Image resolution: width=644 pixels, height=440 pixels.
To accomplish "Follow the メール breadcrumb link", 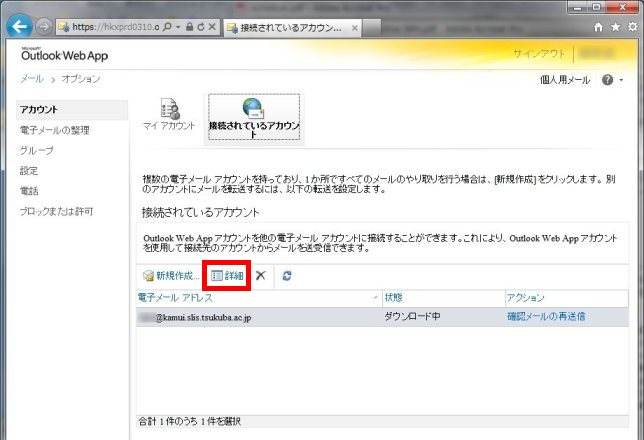I will [32, 78].
